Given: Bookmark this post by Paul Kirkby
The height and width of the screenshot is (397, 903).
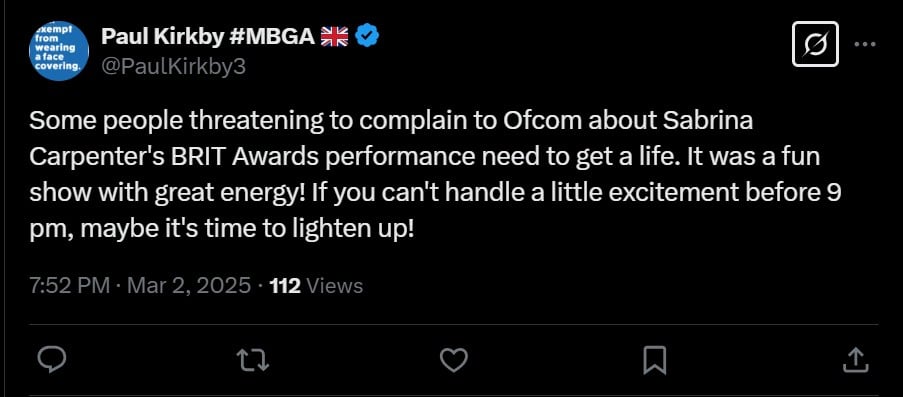Looking at the screenshot, I should [654, 360].
